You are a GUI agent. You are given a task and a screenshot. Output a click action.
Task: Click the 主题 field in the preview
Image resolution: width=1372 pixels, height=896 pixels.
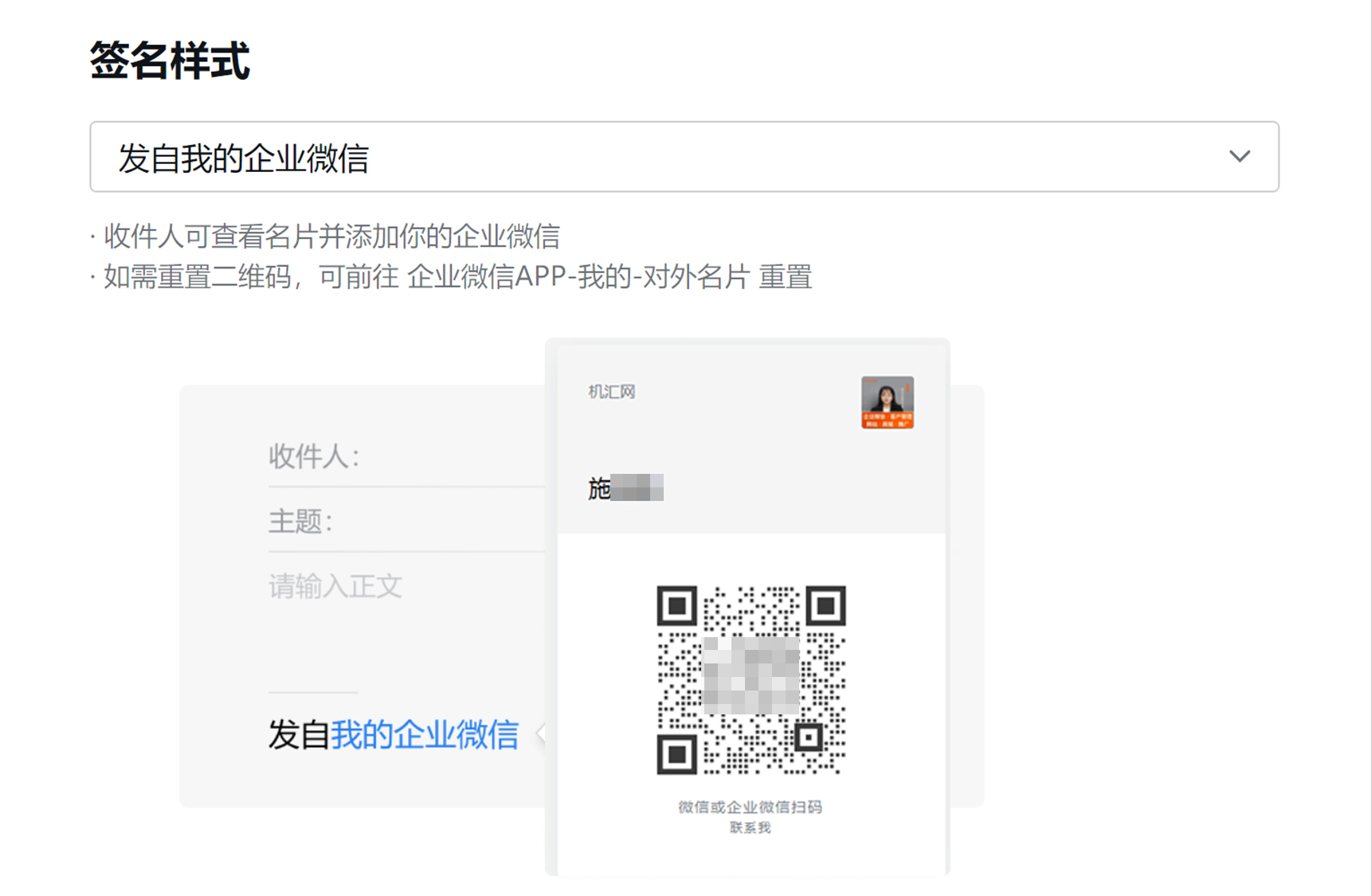click(406, 522)
